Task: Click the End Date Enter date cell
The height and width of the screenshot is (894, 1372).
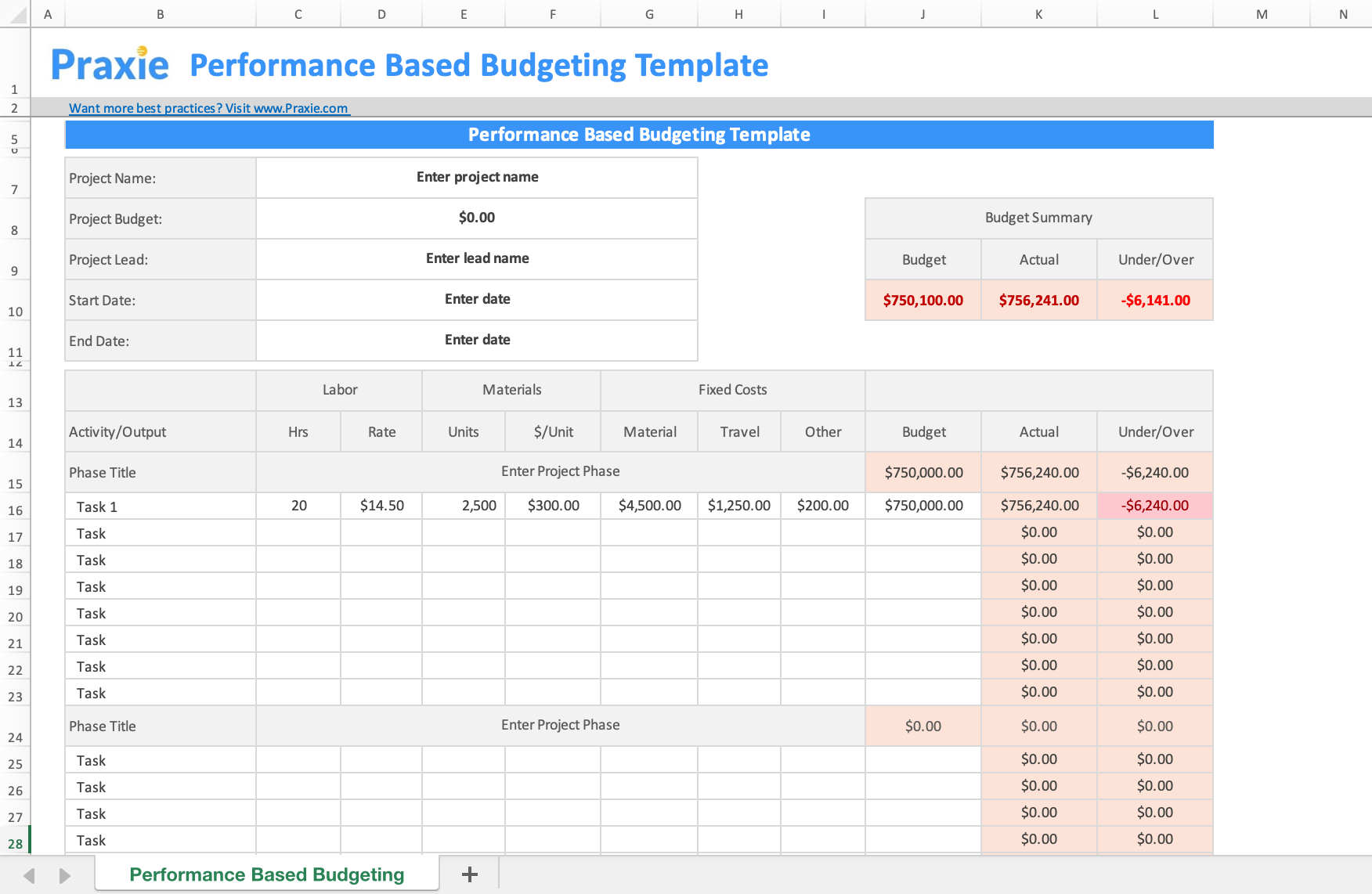Action: pos(477,340)
